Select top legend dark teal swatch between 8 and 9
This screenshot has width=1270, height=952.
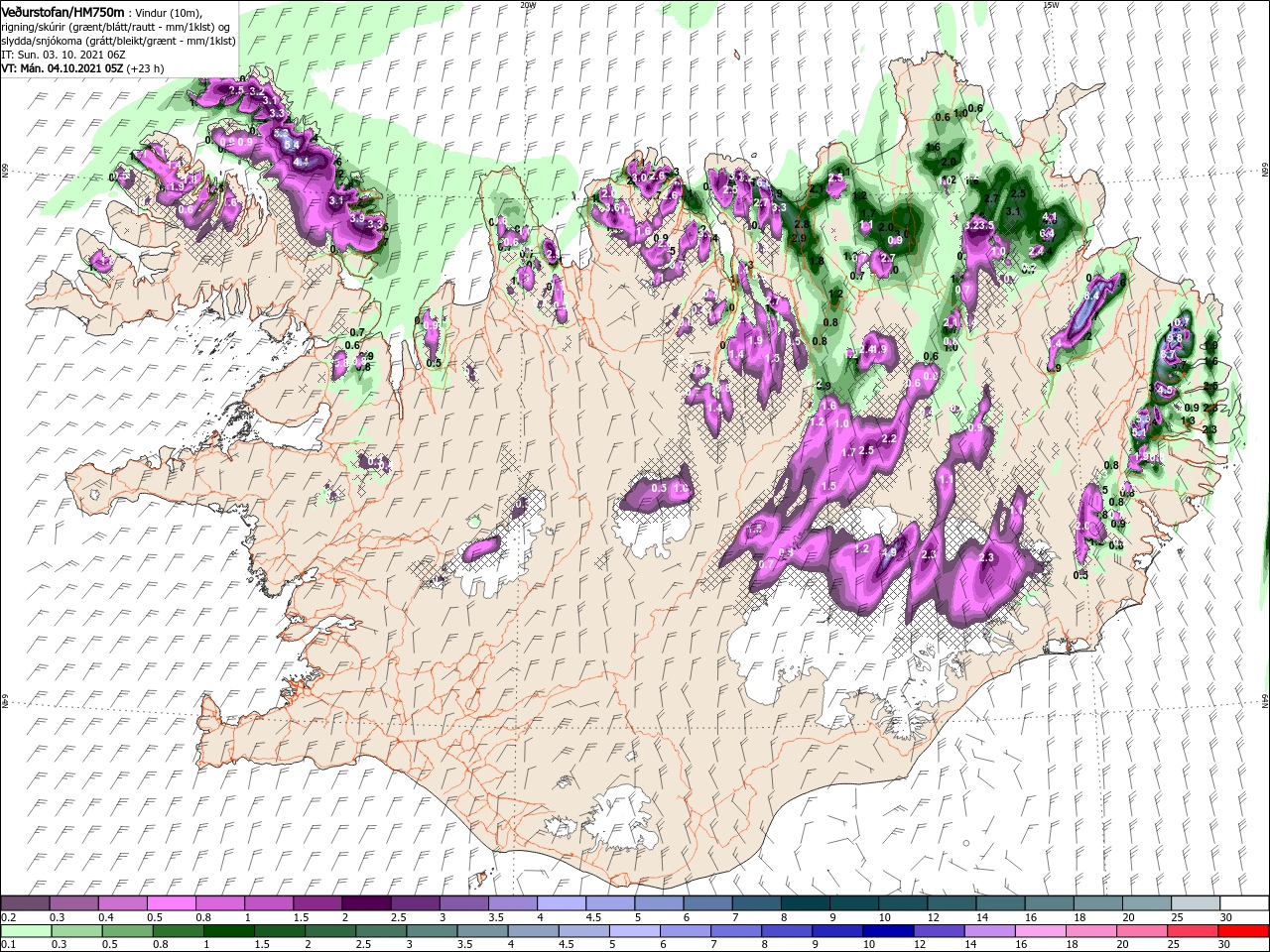[x=805, y=903]
